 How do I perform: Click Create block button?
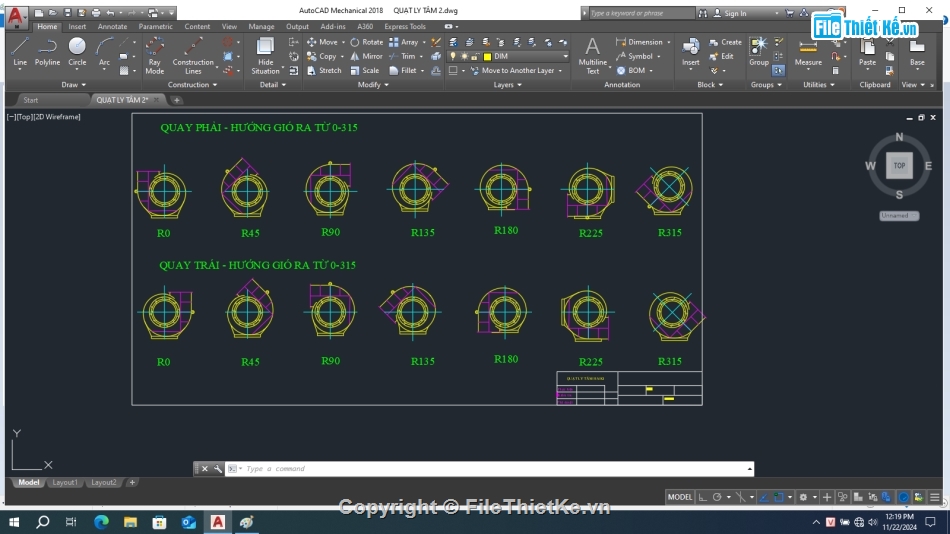tap(725, 42)
